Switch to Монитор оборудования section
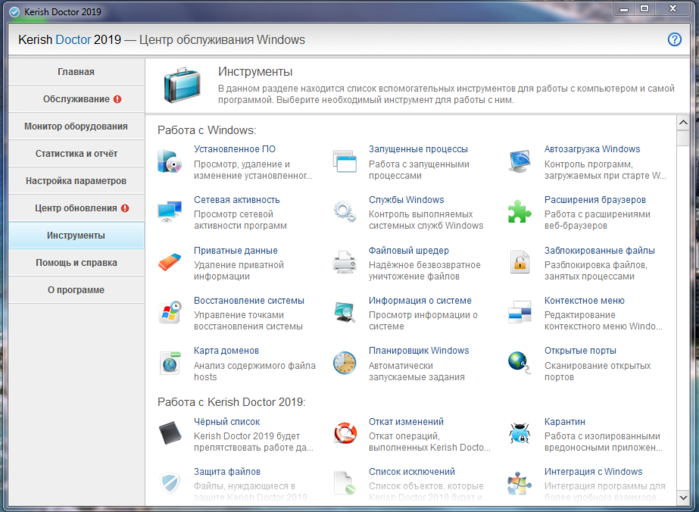699x512 pixels. click(x=76, y=127)
